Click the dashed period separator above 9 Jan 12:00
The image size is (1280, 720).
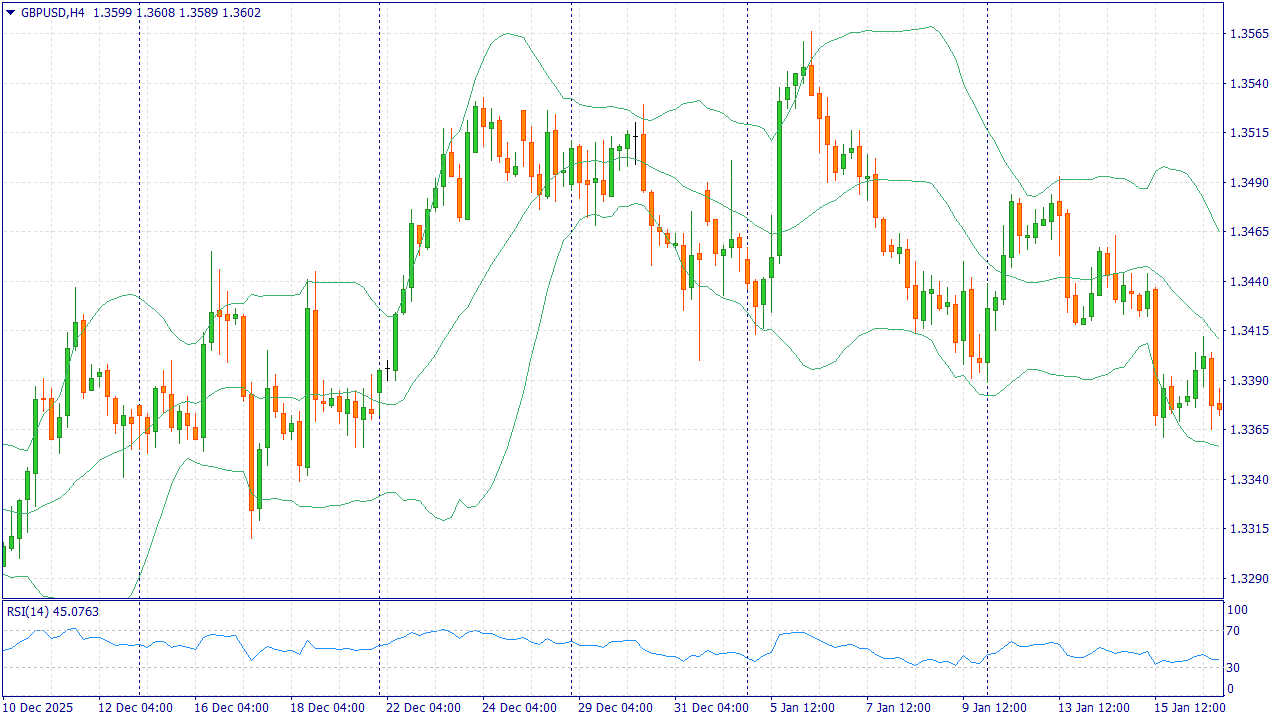(987, 200)
